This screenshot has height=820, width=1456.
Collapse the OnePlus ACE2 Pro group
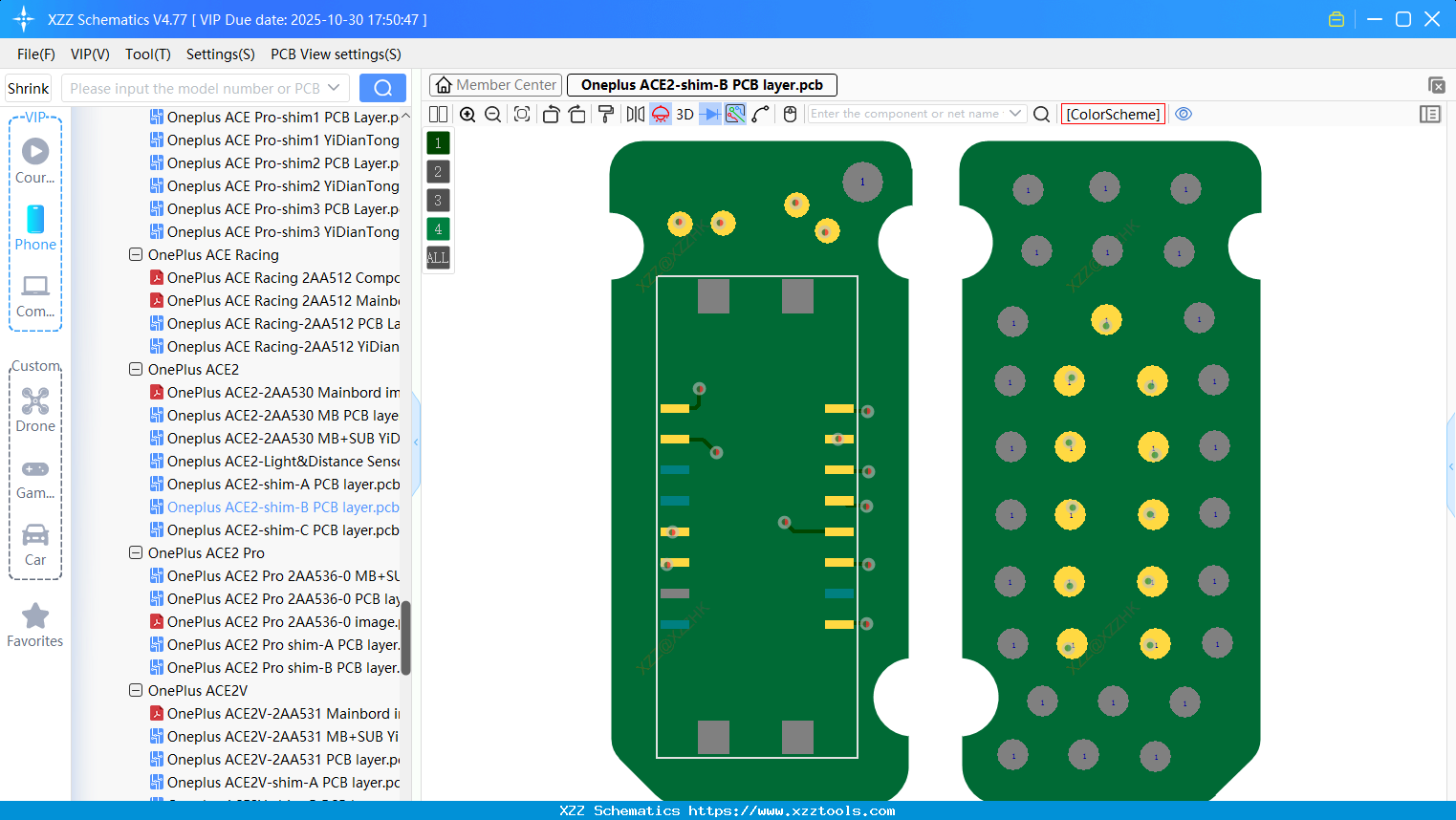(x=135, y=552)
